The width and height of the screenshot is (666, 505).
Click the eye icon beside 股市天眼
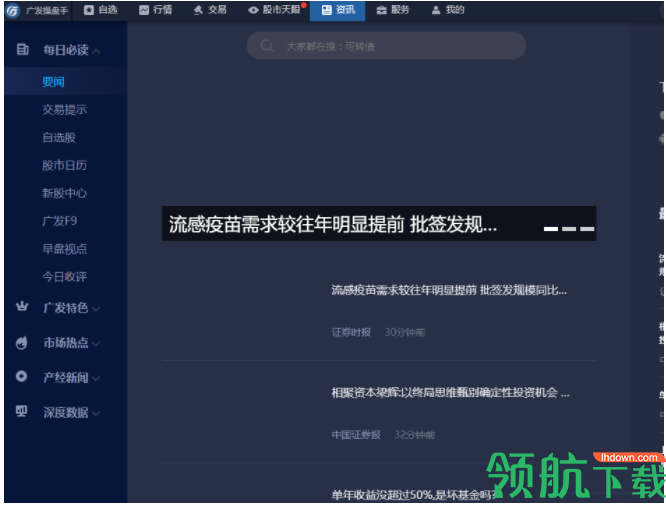pyautogui.click(x=253, y=10)
